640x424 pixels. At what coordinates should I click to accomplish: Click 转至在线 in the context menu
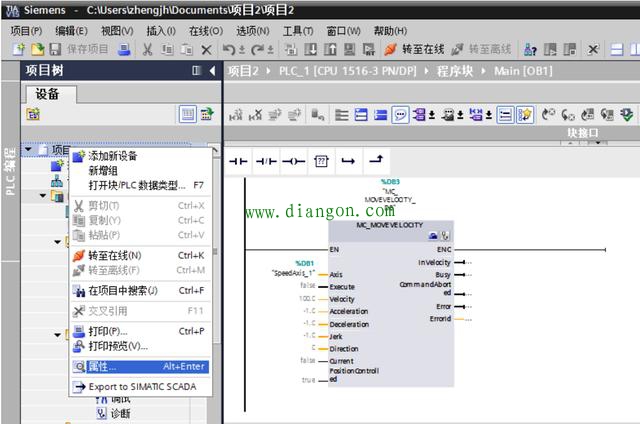click(114, 255)
